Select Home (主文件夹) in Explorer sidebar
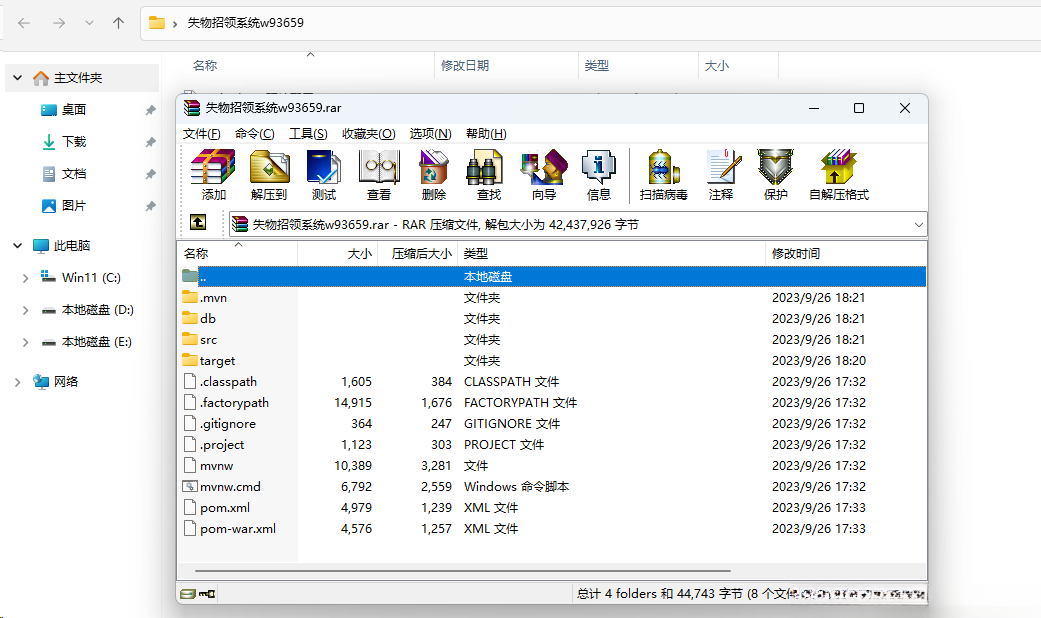 [78, 78]
